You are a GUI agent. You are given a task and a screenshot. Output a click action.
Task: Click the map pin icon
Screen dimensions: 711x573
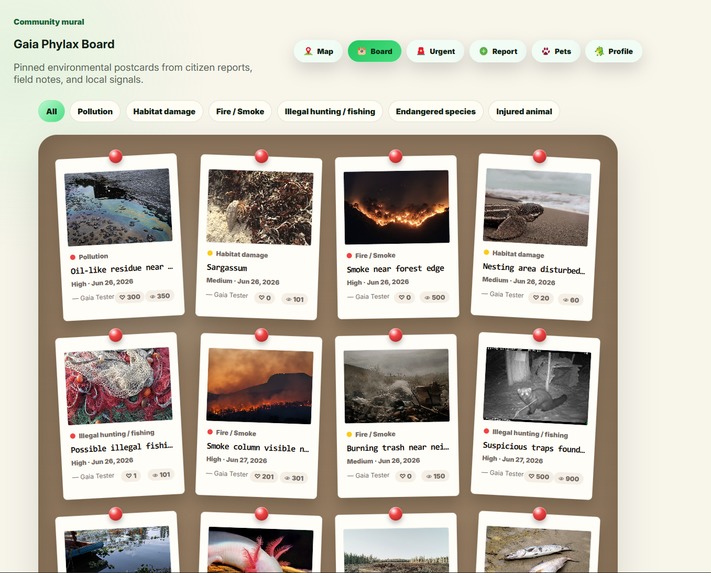[308, 51]
